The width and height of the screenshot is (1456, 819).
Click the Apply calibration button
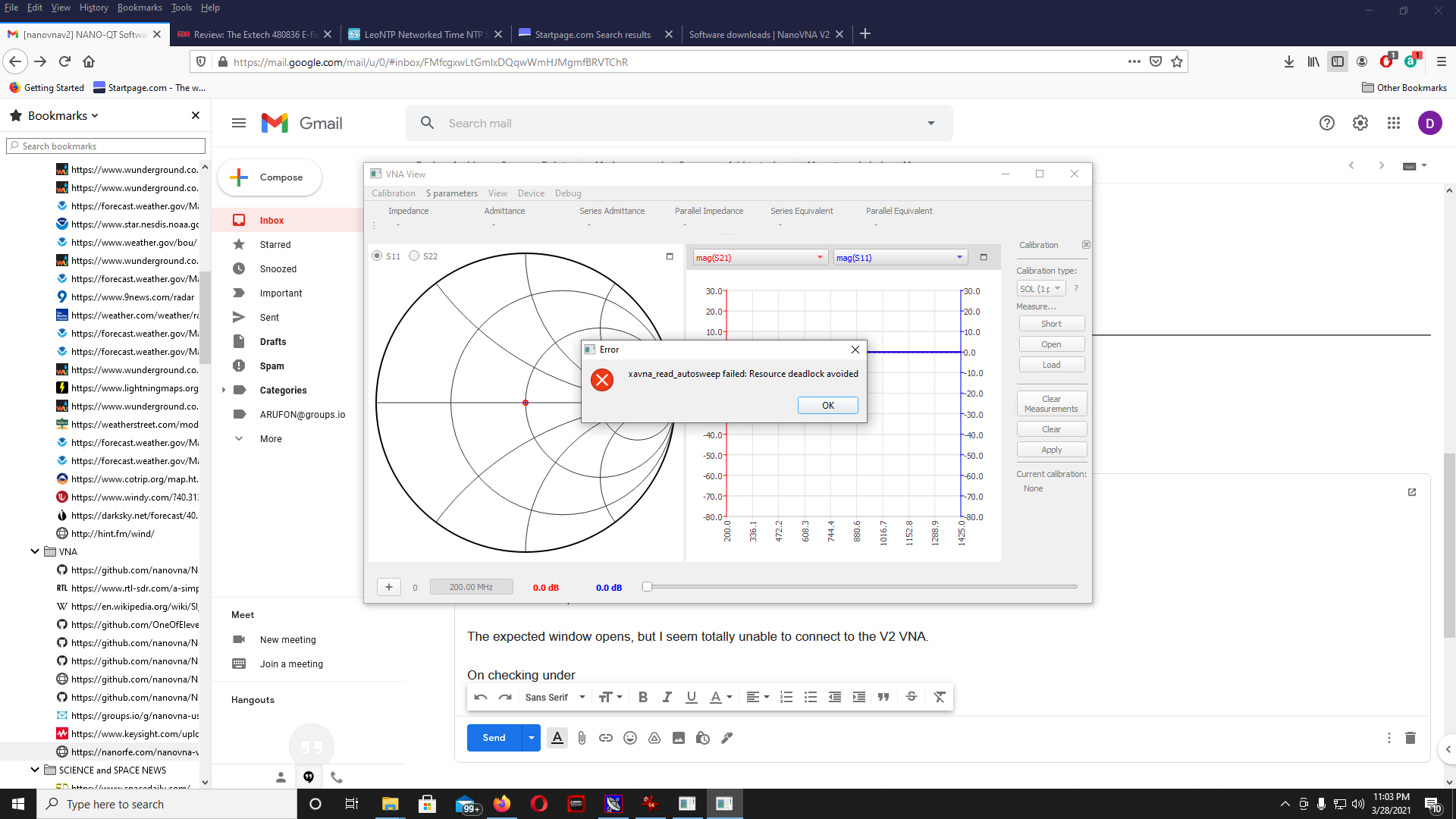pyautogui.click(x=1051, y=450)
